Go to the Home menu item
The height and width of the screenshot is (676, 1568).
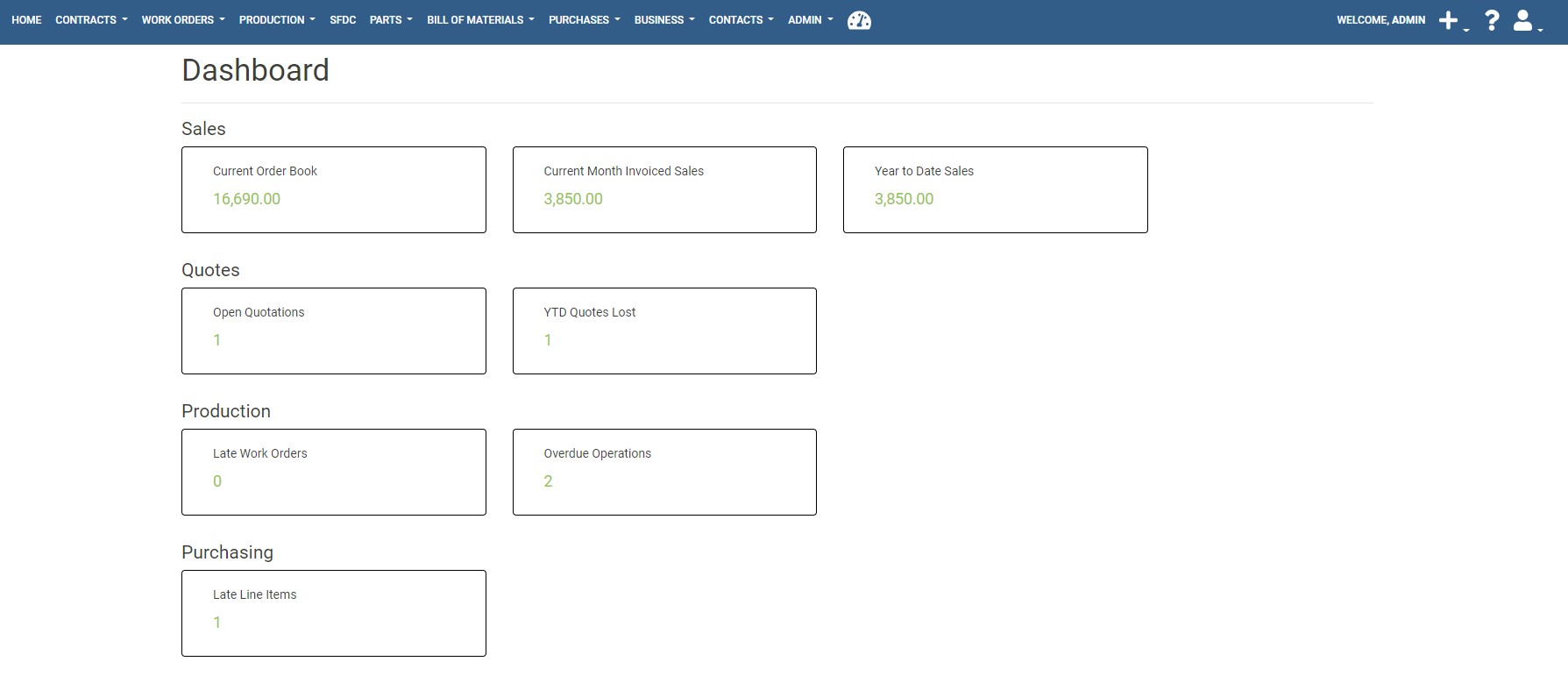[26, 19]
